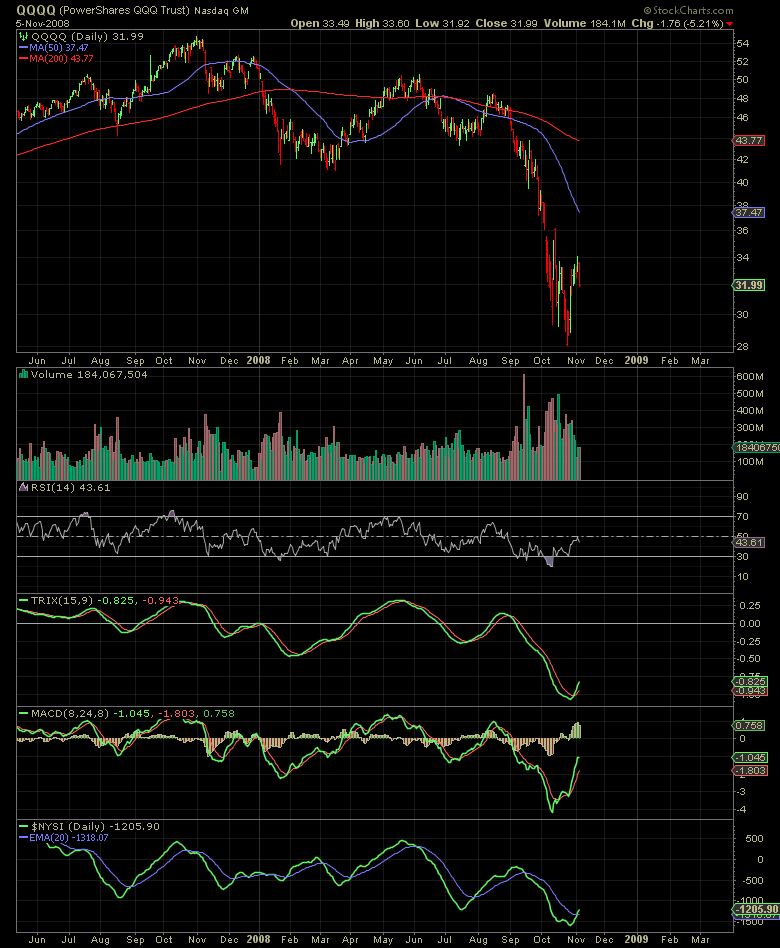The width and height of the screenshot is (780, 948).
Task: Click the 2008 label on bottom NYSI time axis
Action: pos(258,939)
